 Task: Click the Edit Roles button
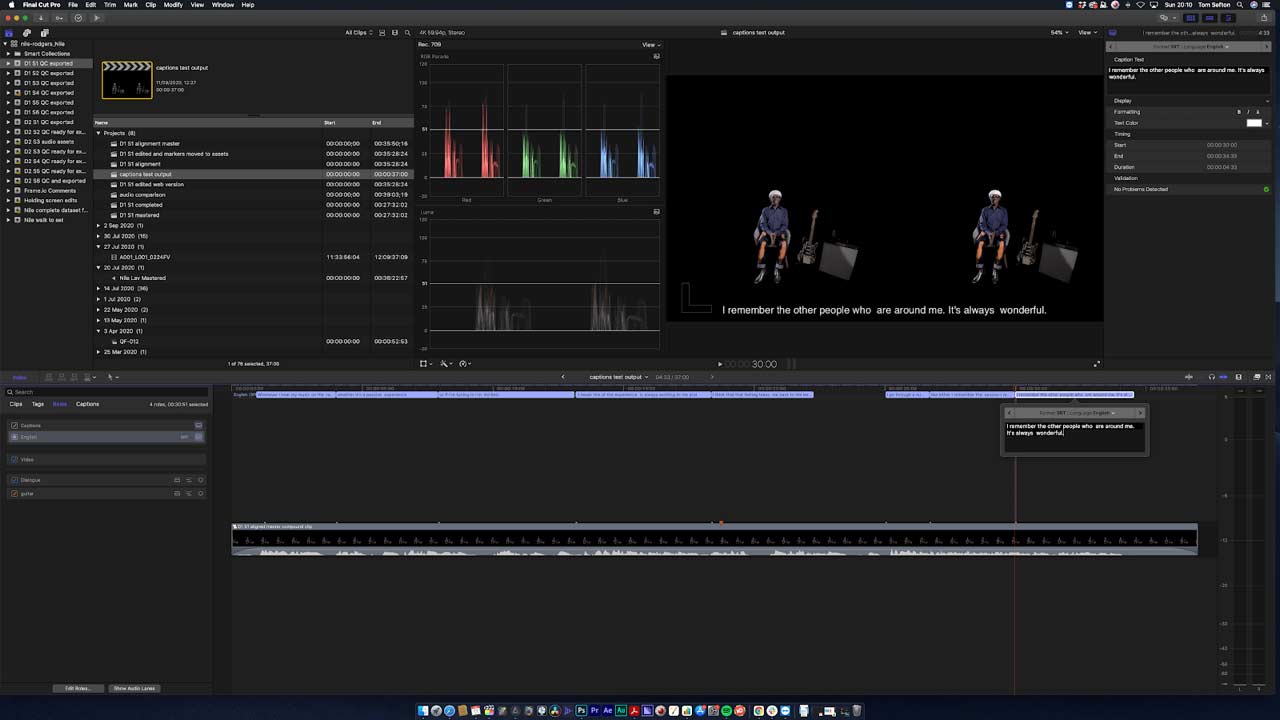(x=77, y=688)
